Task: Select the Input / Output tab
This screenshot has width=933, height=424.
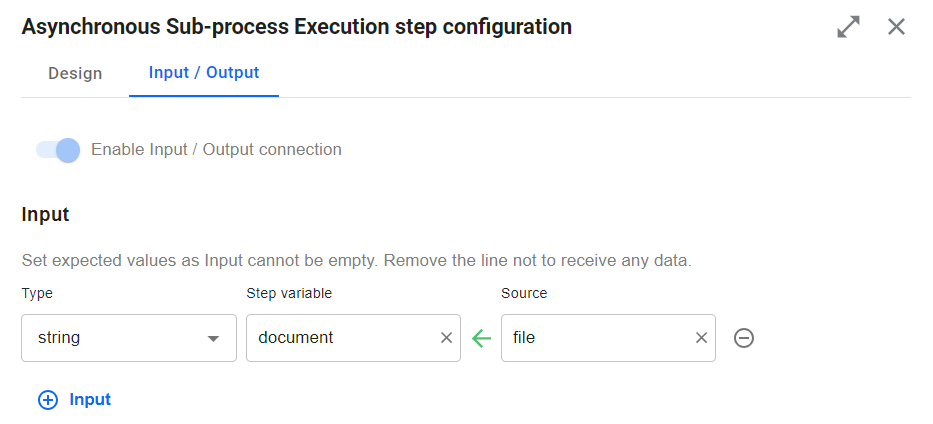Action: (204, 73)
